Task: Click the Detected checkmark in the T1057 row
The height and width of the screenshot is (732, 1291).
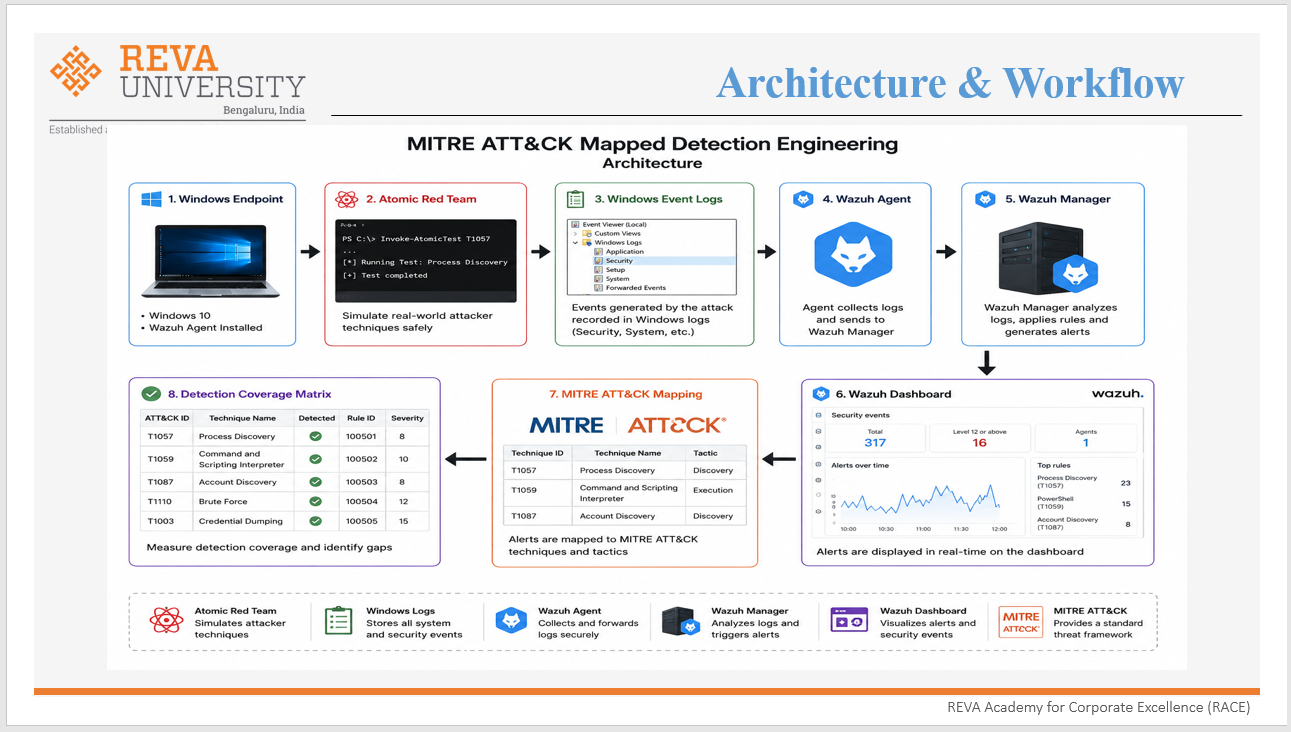Action: (x=315, y=437)
